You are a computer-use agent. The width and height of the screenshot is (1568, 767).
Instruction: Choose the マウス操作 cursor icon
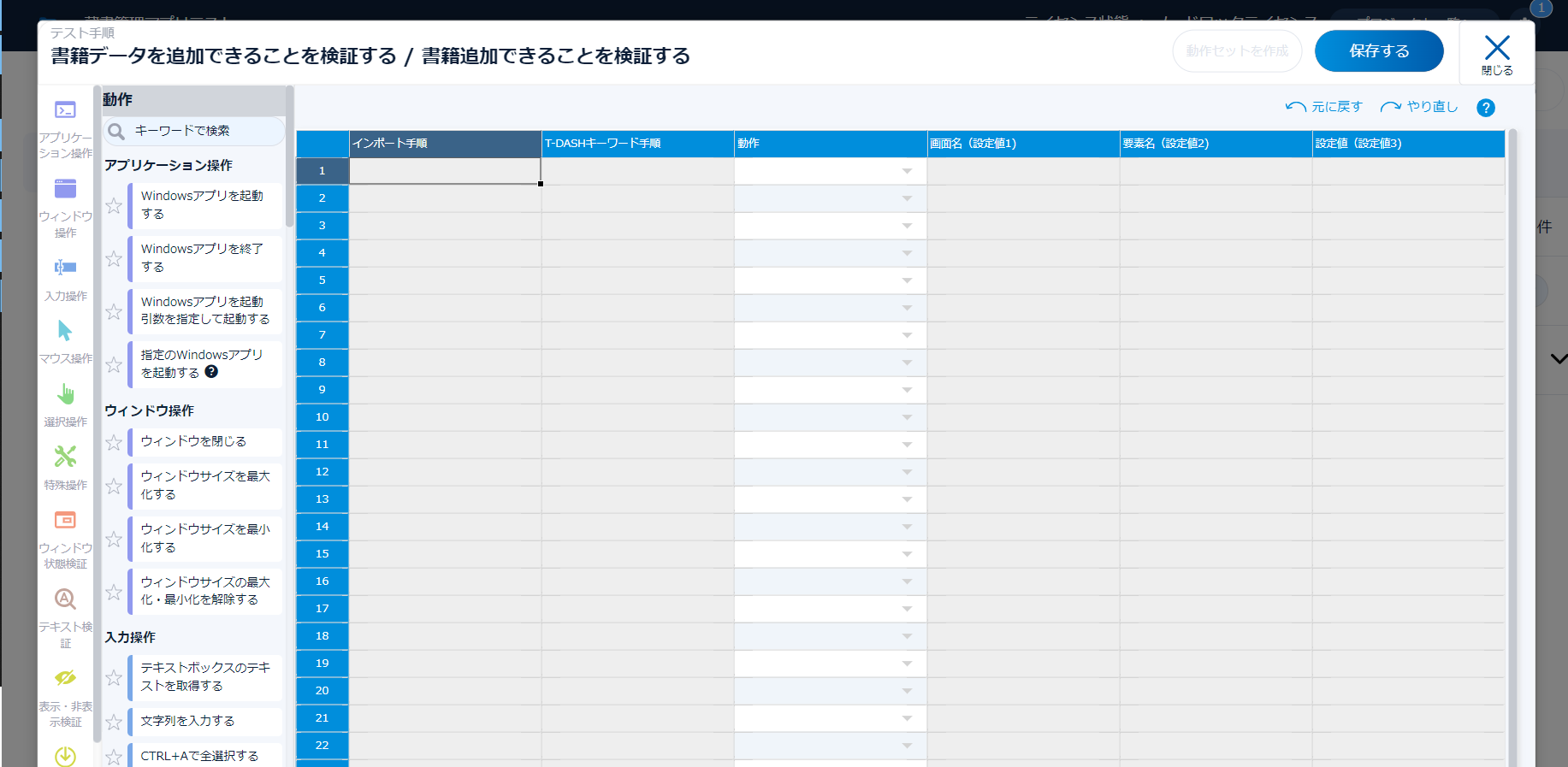point(65,331)
